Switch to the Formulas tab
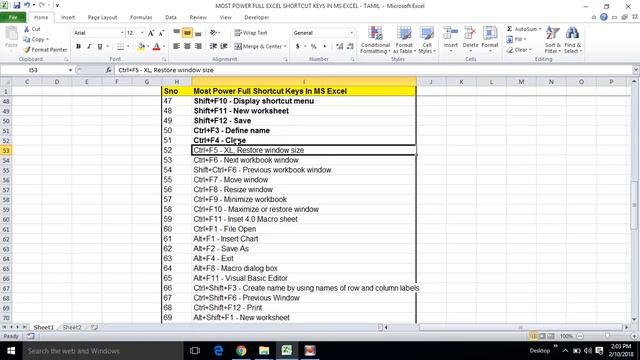The image size is (640, 360). (x=141, y=17)
